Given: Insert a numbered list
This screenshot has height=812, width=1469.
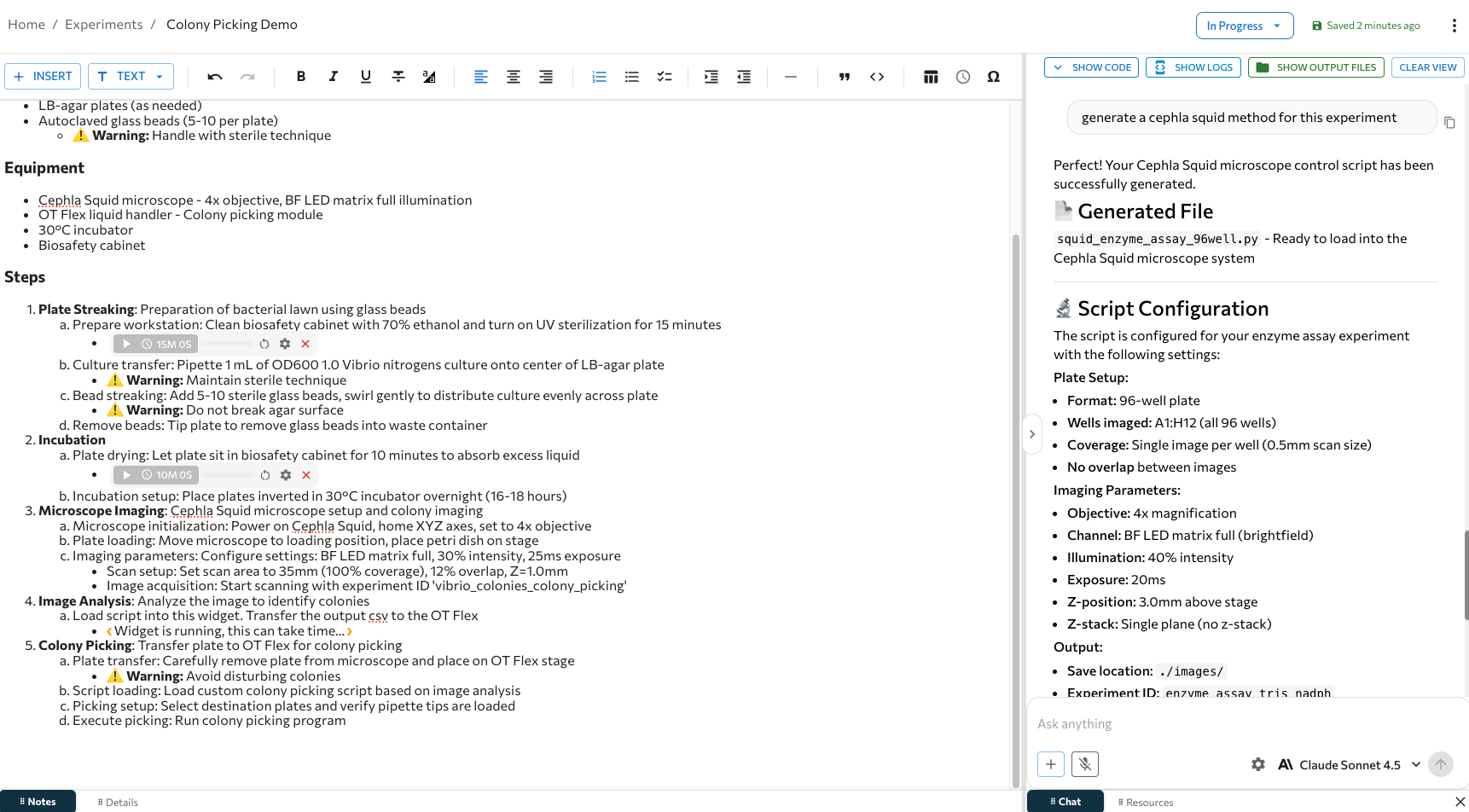Looking at the screenshot, I should click(x=600, y=77).
